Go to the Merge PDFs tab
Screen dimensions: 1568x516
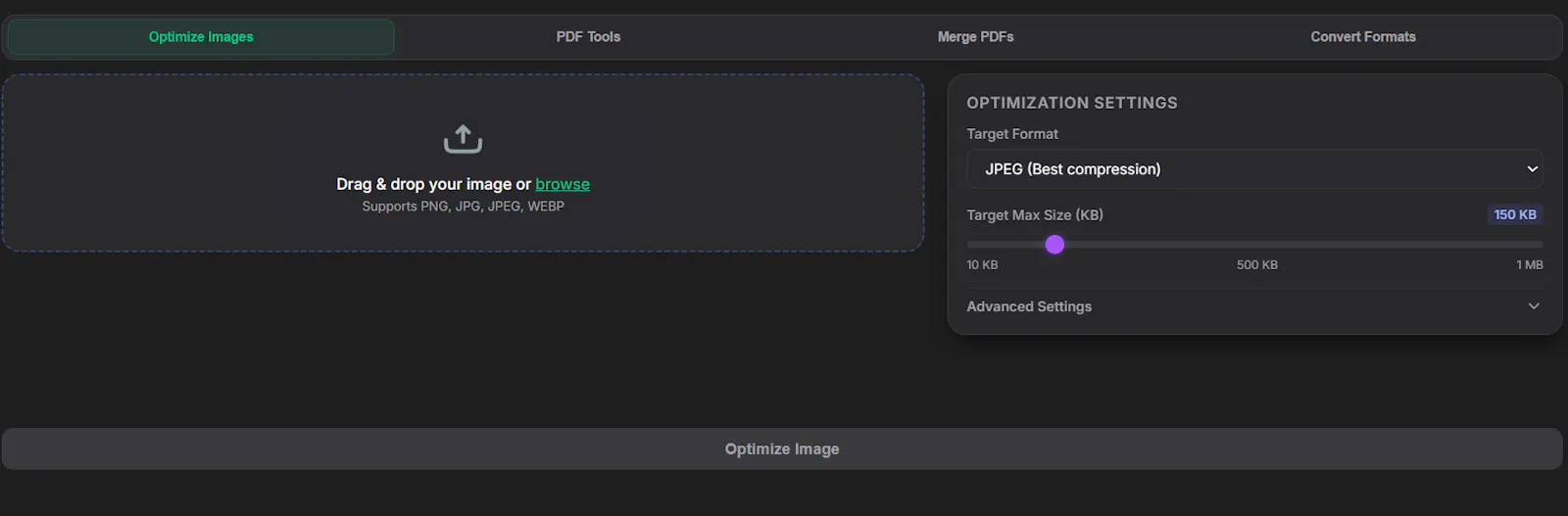[x=975, y=37]
